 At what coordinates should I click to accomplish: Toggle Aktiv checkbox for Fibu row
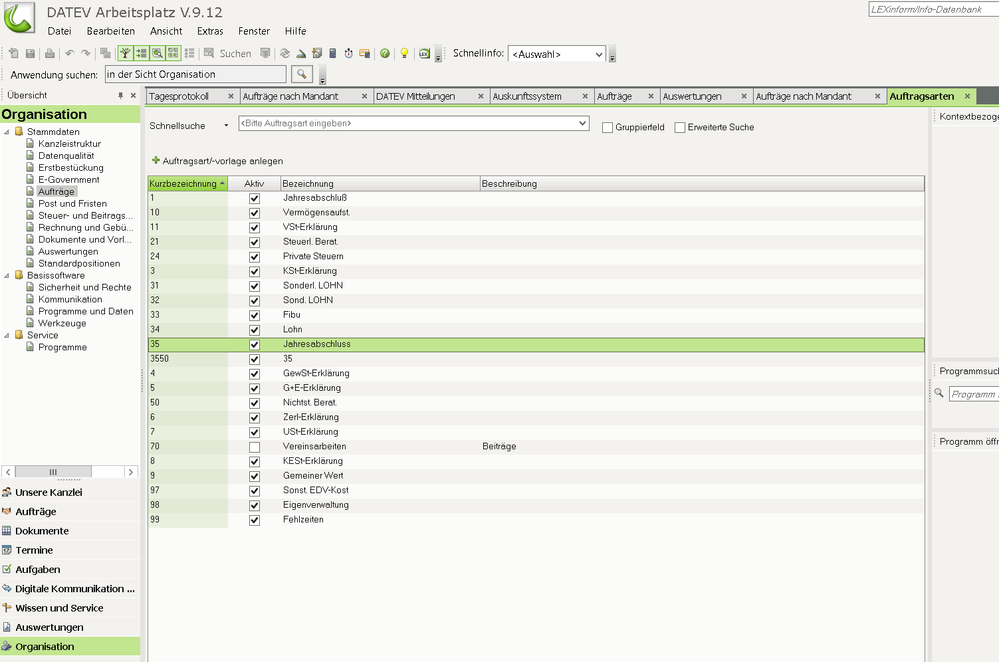[254, 315]
